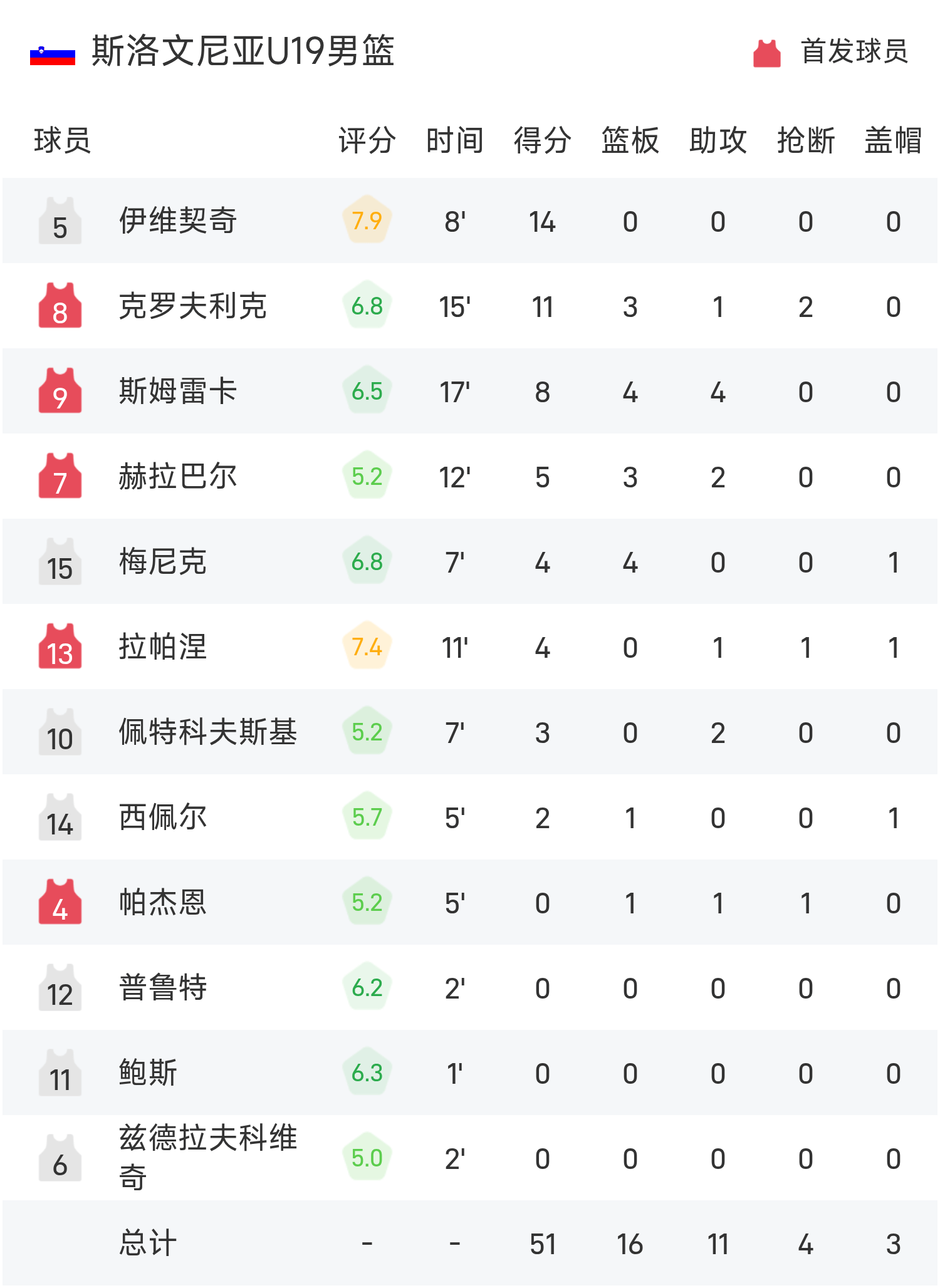Click jersey number 15 icon for 梅尼克
Viewport: 940px width, 1288px height.
click(x=60, y=562)
